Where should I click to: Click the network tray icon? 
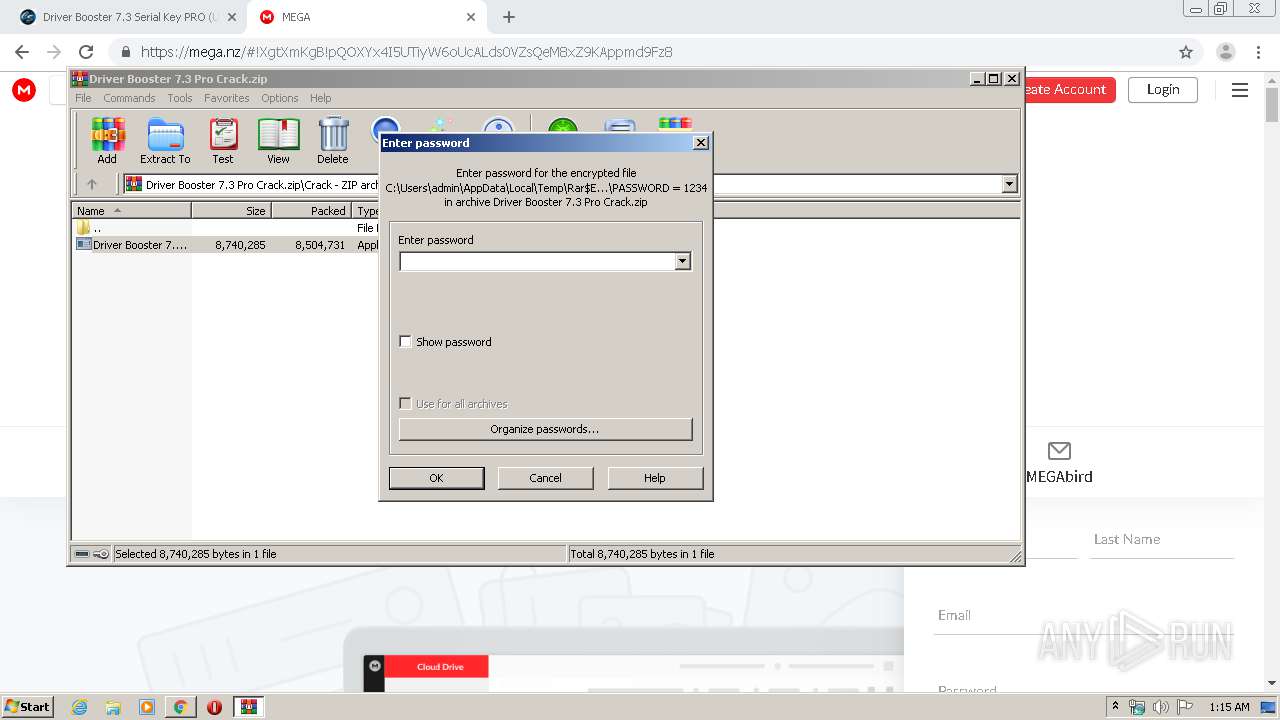[1137, 707]
